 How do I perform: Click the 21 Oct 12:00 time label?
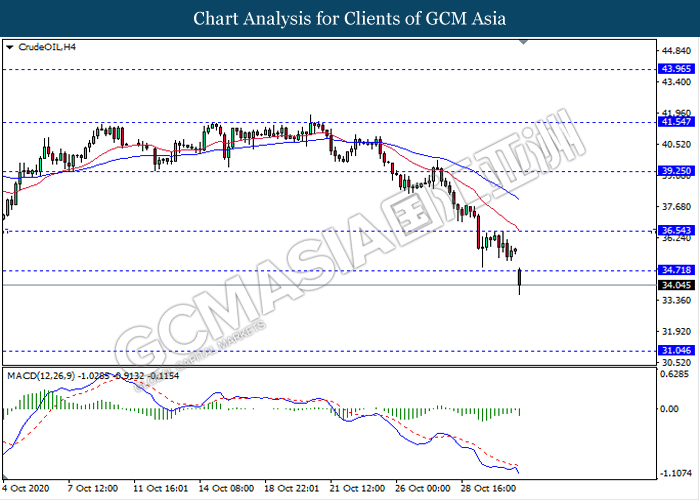click(x=357, y=488)
